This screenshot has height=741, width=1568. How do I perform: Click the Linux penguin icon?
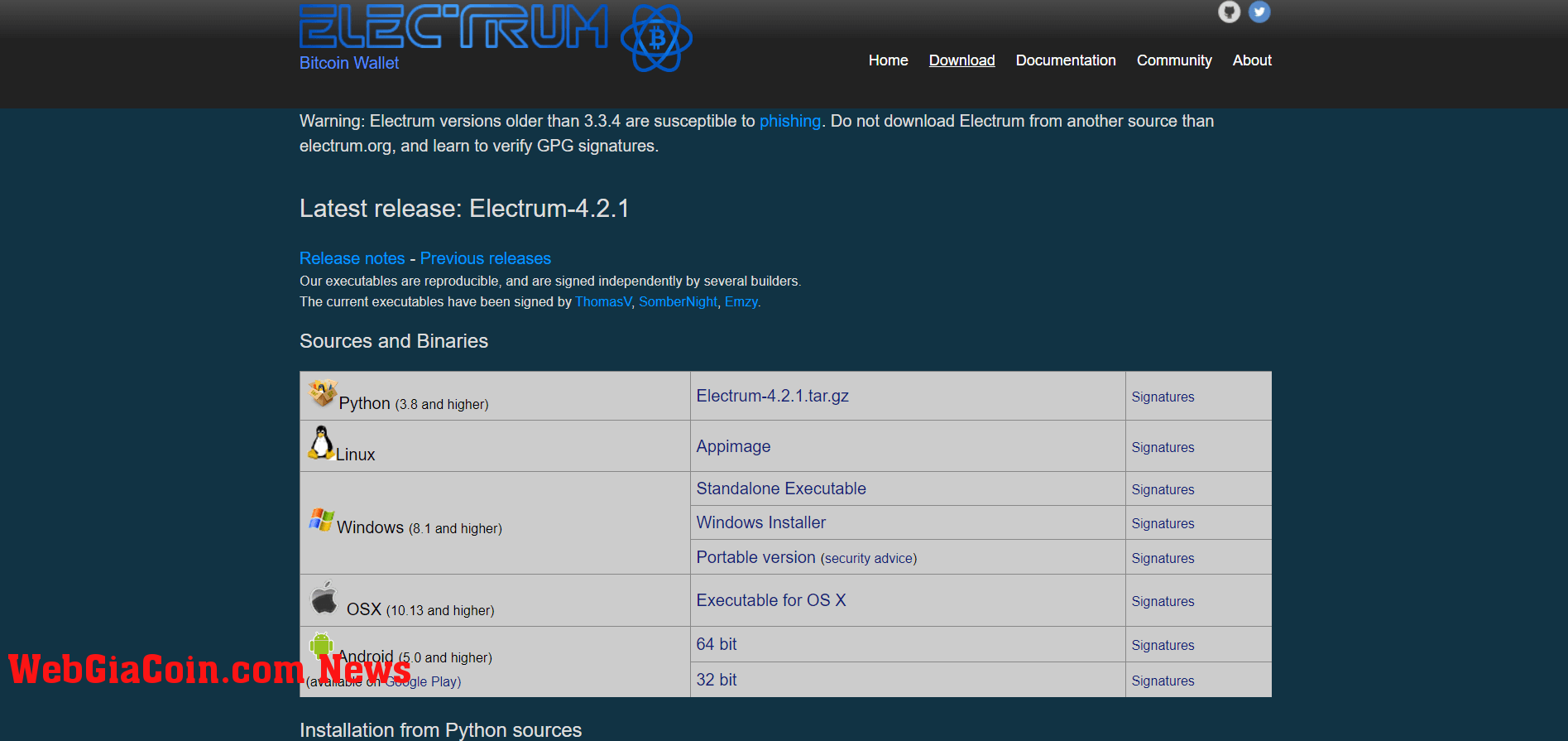pos(321,442)
